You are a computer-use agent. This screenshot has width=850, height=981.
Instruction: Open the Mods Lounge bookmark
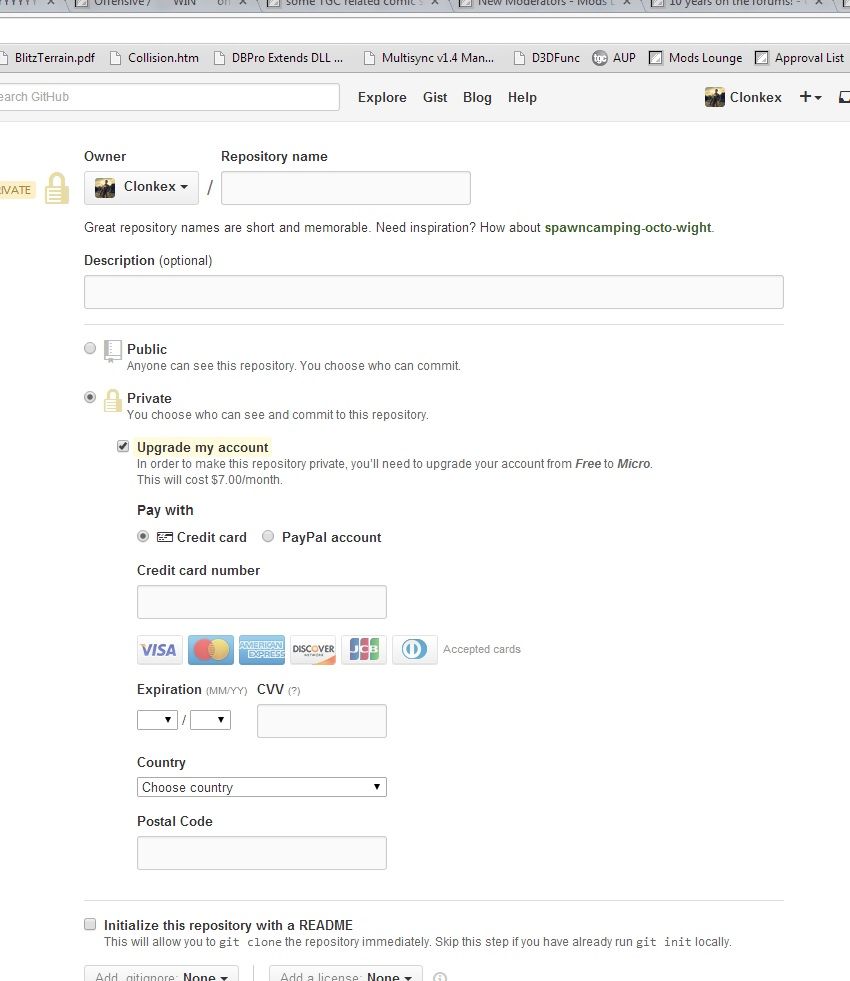696,58
